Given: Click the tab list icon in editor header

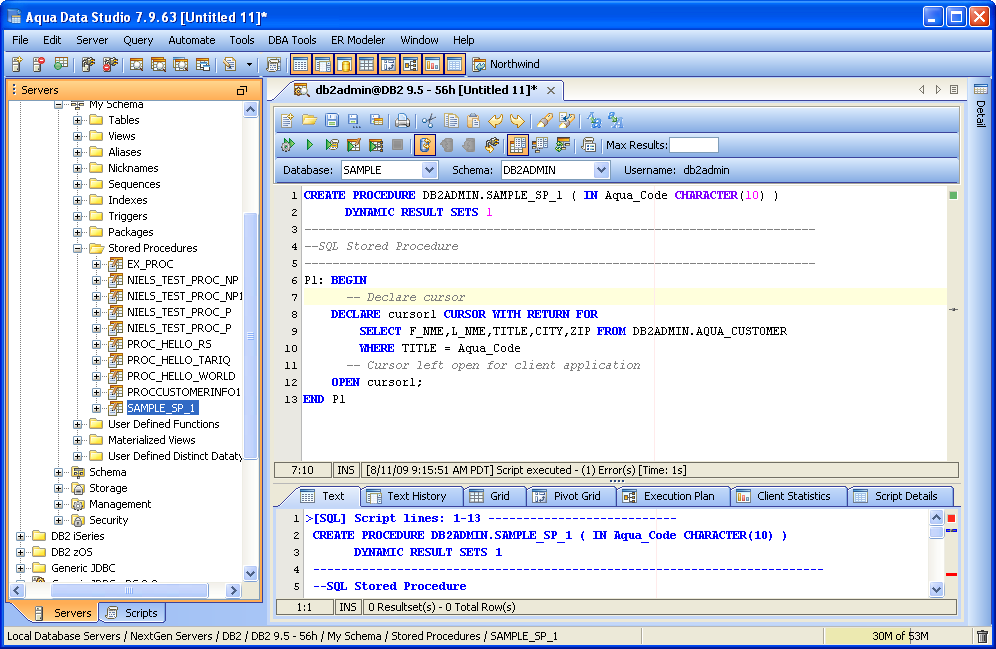Looking at the screenshot, I should coord(954,90).
